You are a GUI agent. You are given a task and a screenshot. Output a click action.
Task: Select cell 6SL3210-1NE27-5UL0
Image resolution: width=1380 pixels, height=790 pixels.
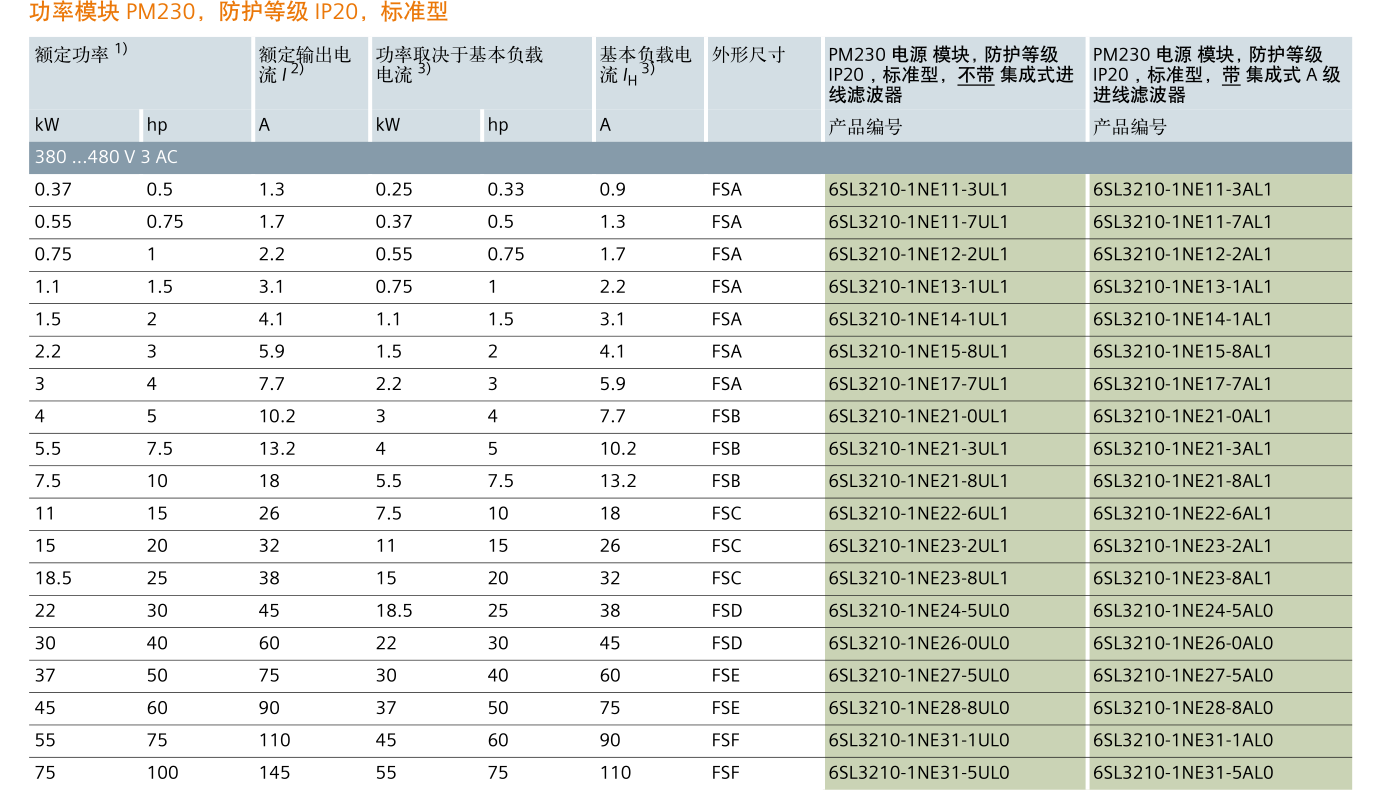click(x=919, y=675)
